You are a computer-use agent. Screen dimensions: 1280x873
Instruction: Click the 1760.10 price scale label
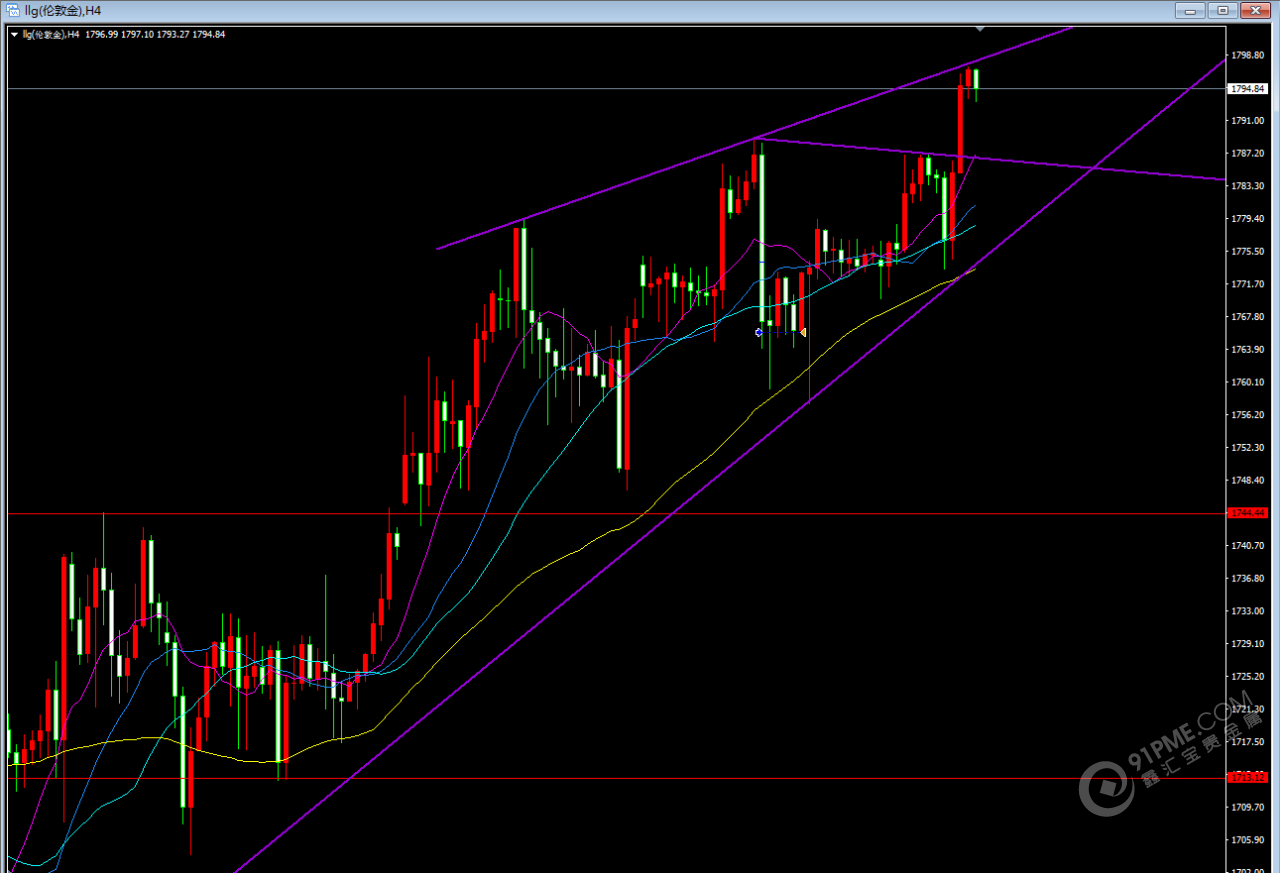[1247, 382]
